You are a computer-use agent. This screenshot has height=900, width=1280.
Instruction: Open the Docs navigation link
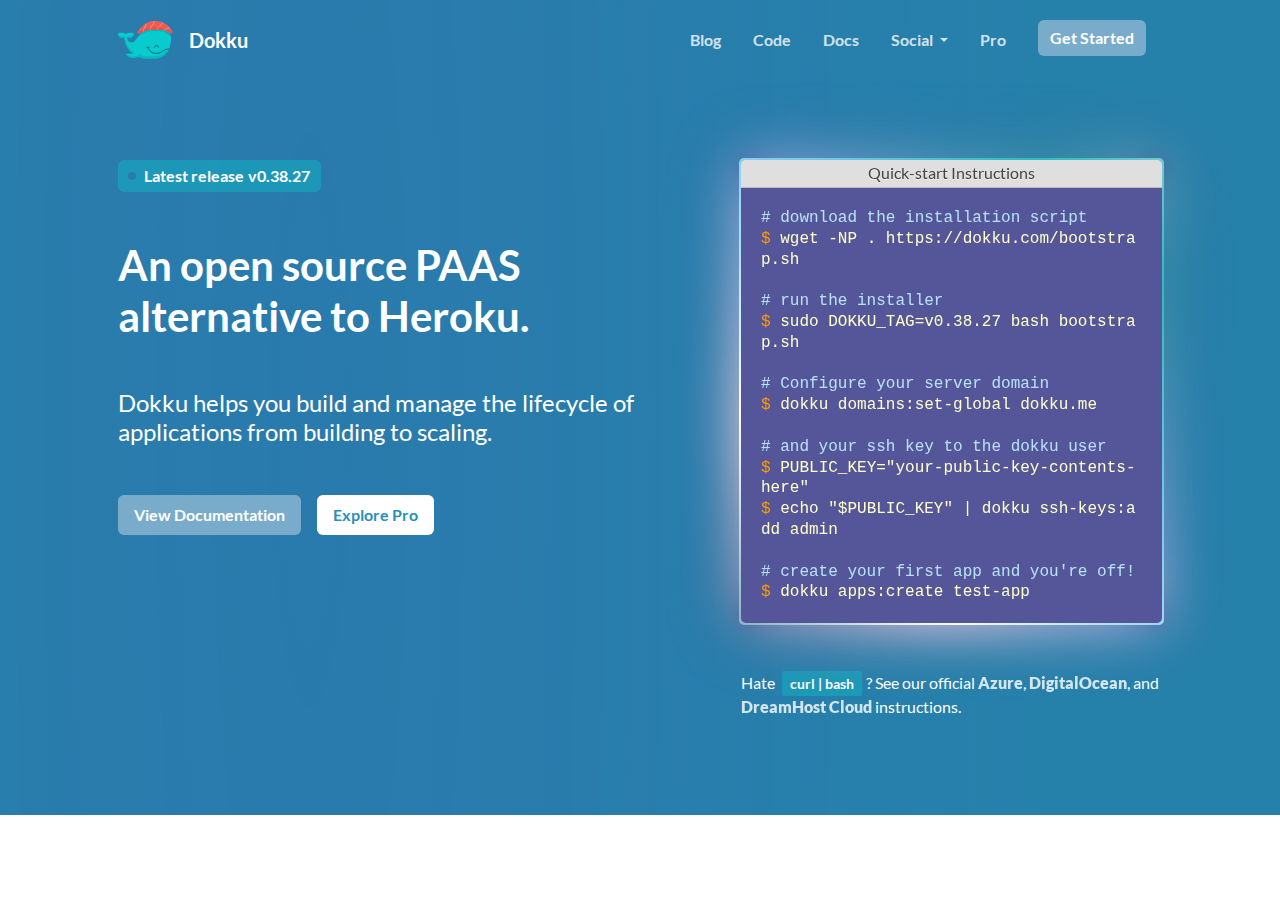(x=841, y=40)
